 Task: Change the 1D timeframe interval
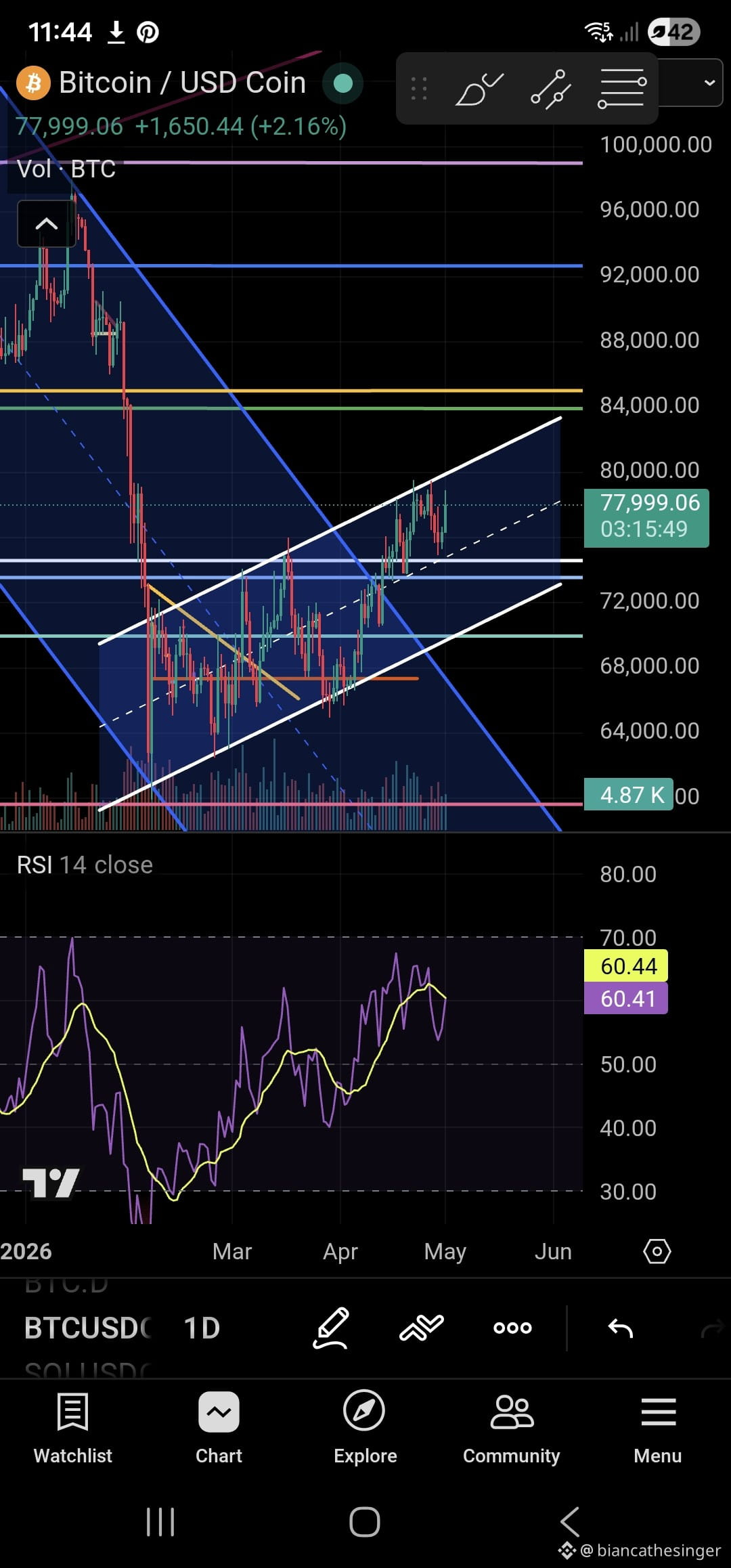(202, 1328)
